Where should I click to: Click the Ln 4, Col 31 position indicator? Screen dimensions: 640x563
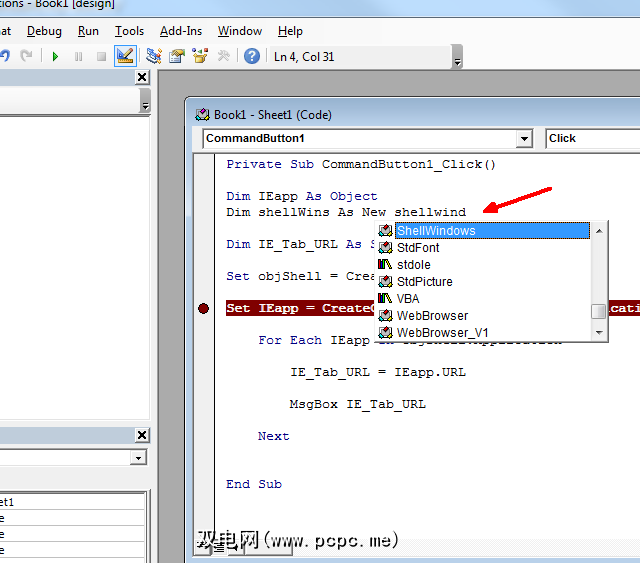(304, 57)
